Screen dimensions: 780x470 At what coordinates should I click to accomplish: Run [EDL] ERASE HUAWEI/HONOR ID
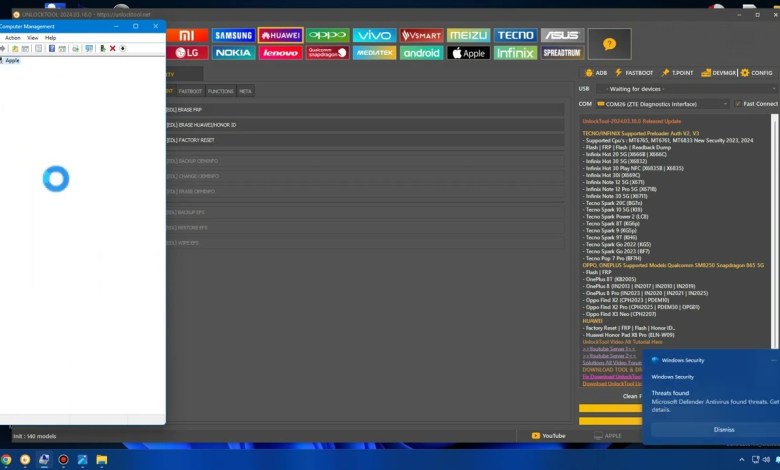(x=365, y=125)
